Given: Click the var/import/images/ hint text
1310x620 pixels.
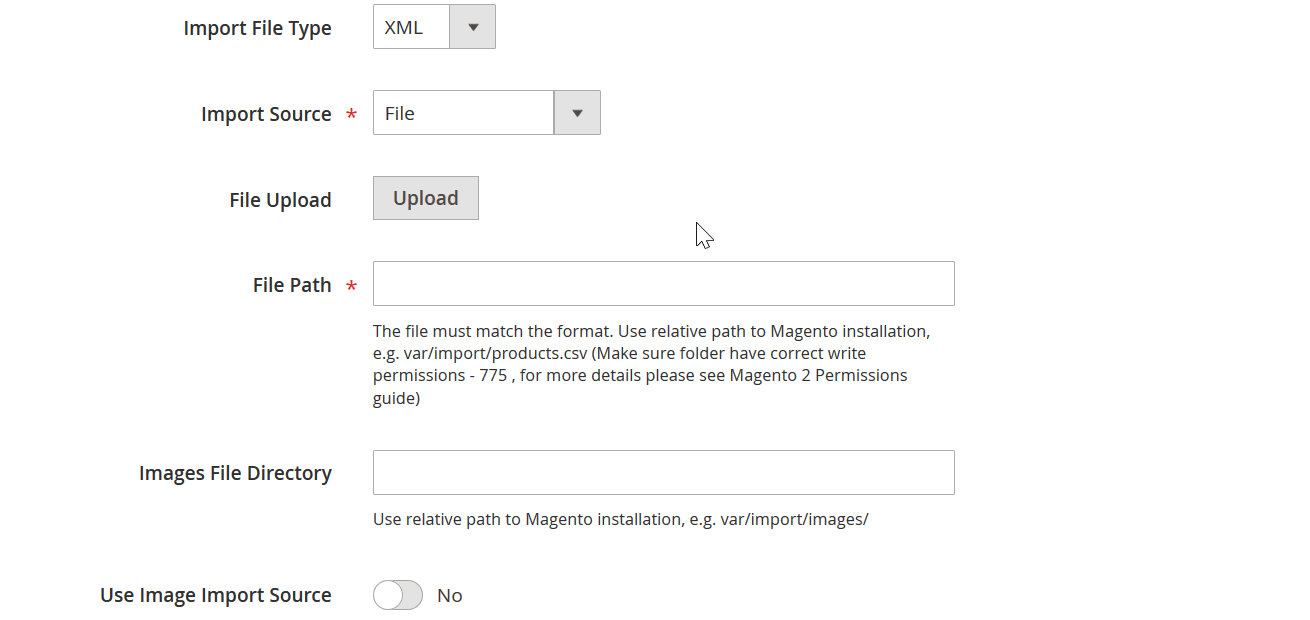Looking at the screenshot, I should tap(794, 520).
